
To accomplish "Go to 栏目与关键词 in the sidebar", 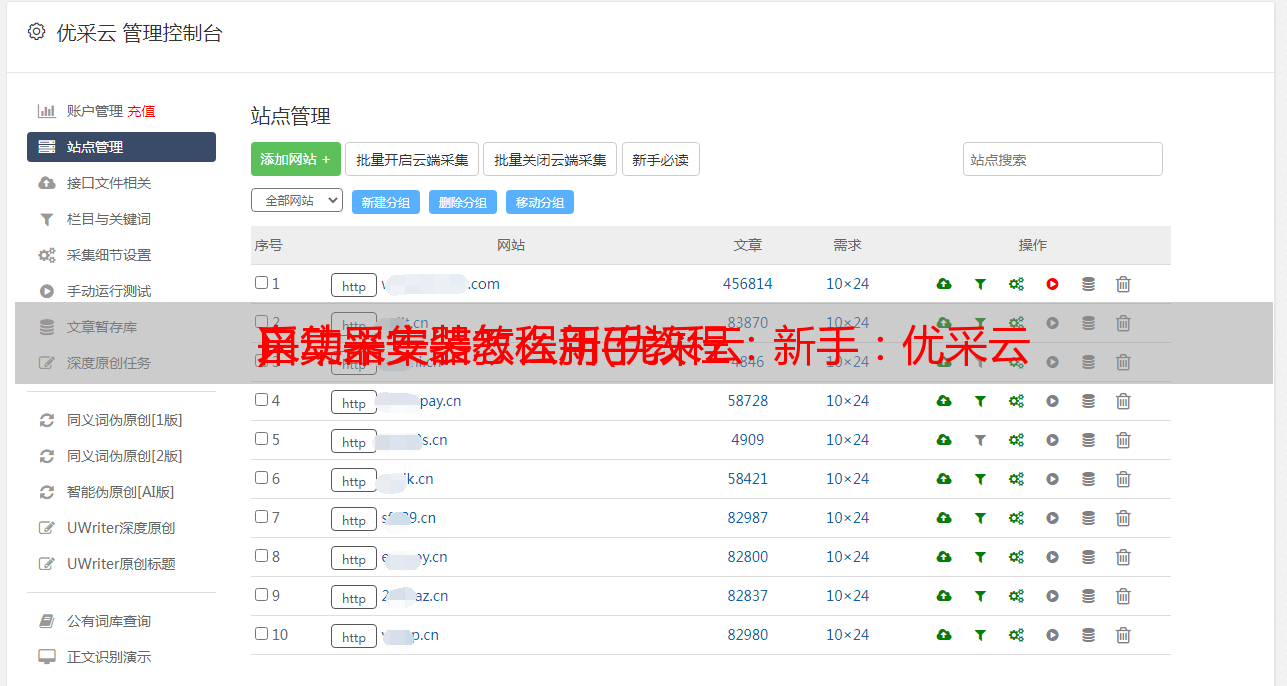I will tap(109, 219).
